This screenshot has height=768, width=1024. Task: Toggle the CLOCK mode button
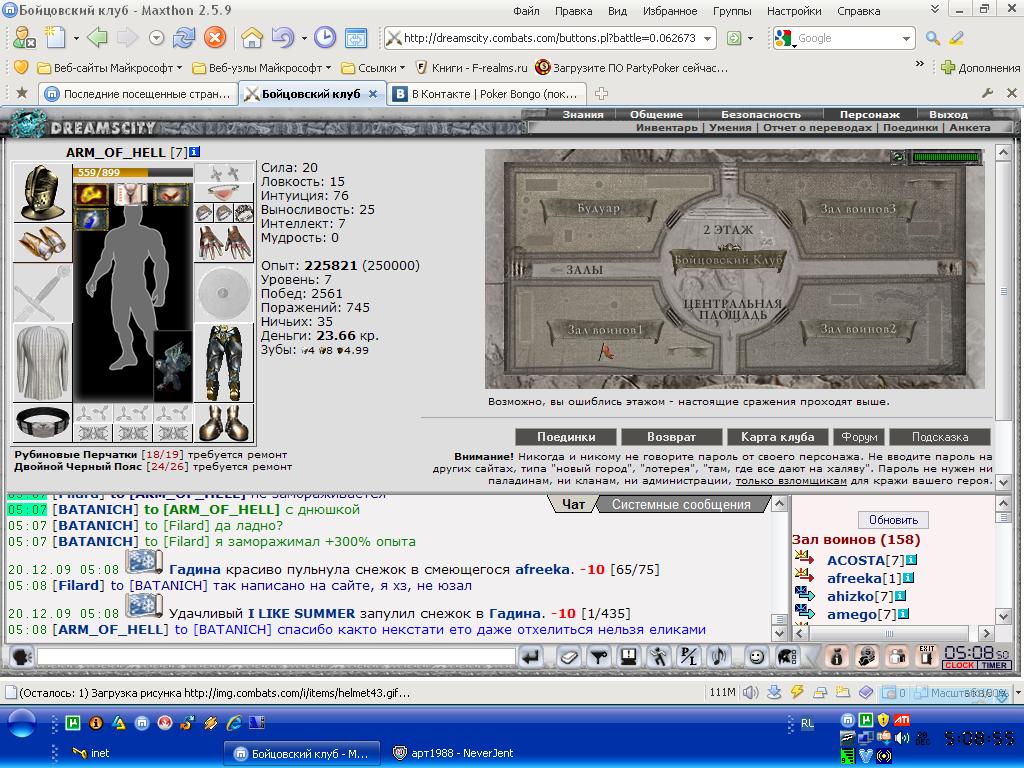[959, 665]
